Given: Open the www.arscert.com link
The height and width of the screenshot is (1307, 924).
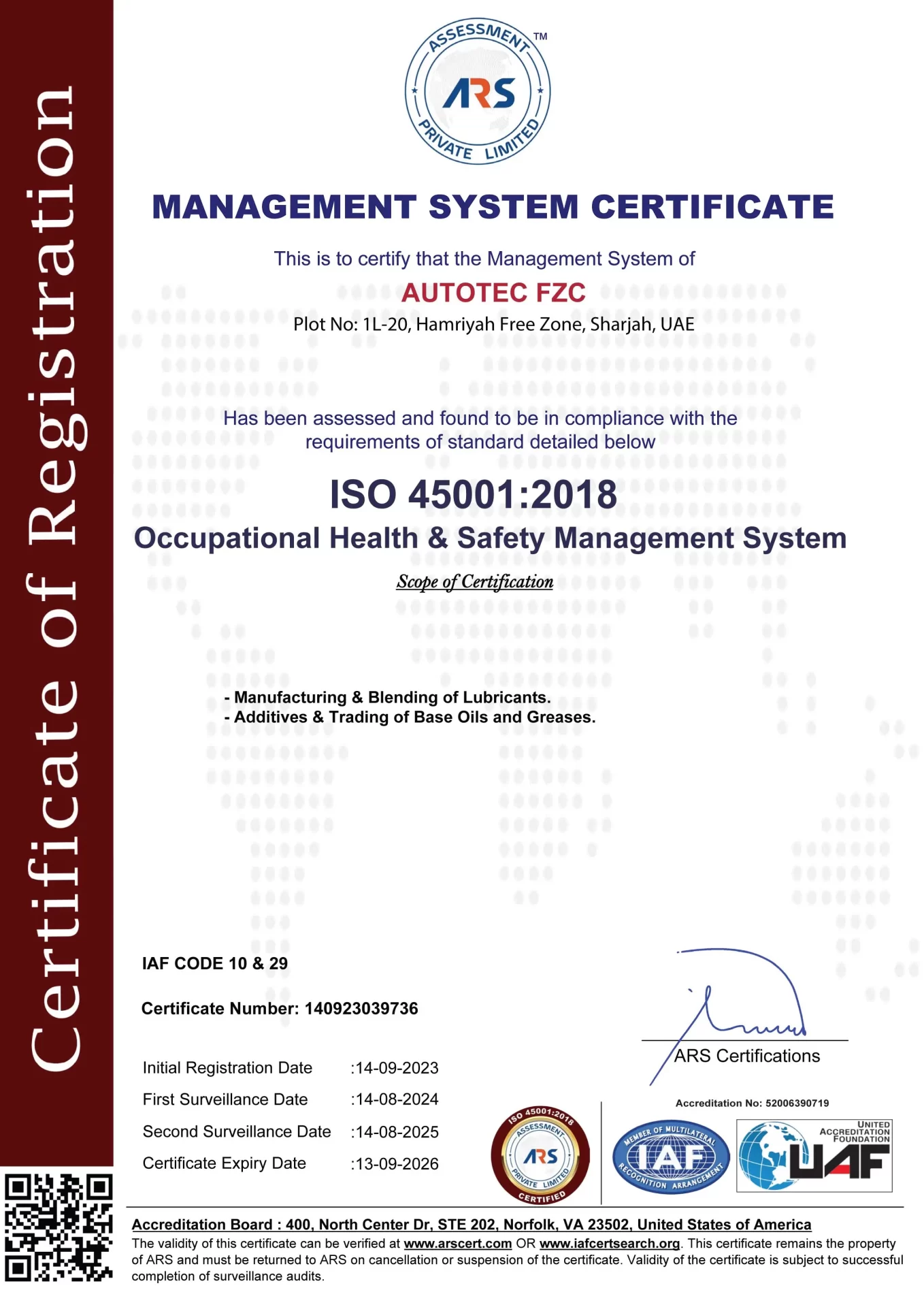Looking at the screenshot, I should [457, 1244].
